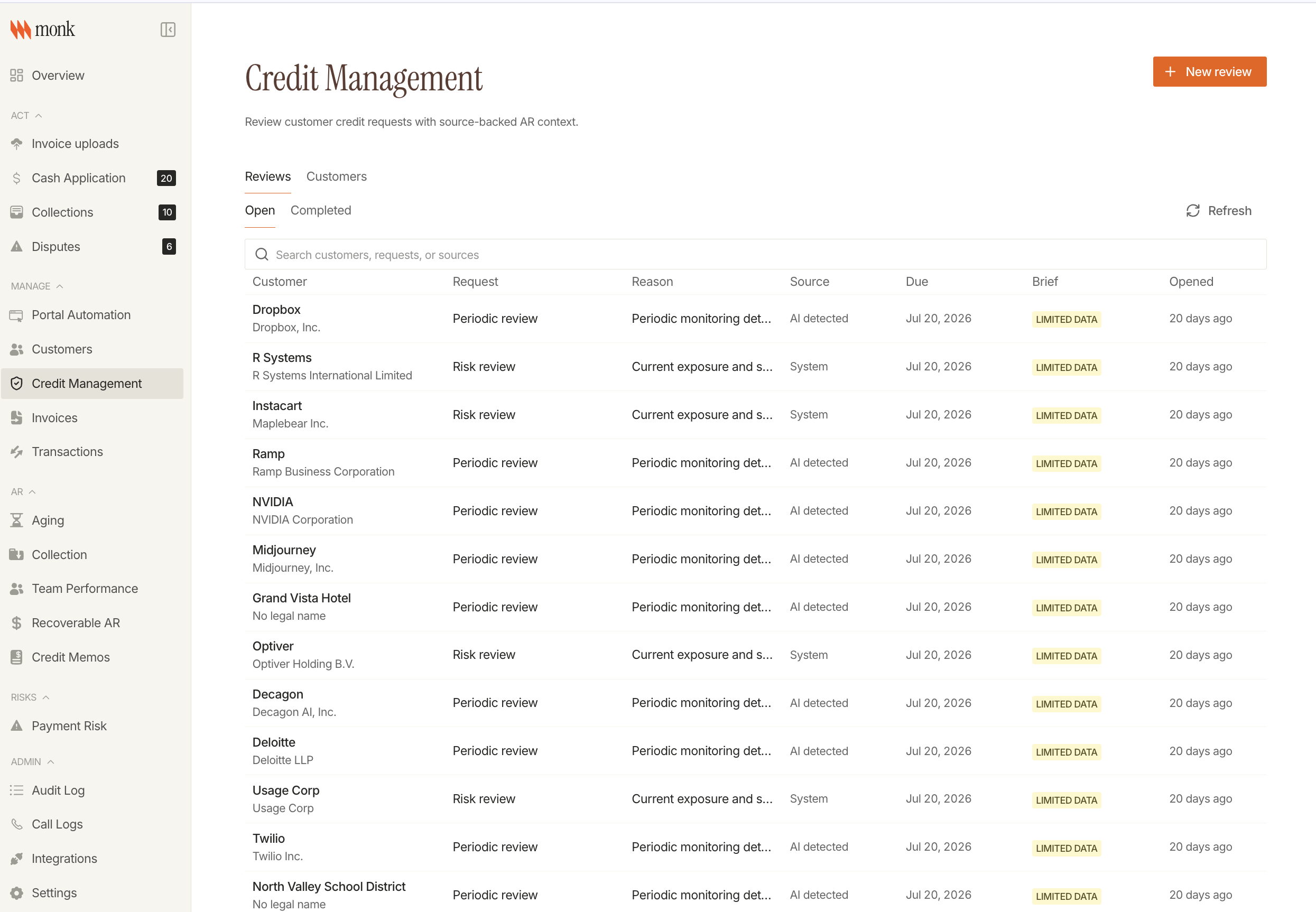Screen dimensions: 1316x912
Task: Open the NVIDIA Corporation review
Action: pos(755,510)
